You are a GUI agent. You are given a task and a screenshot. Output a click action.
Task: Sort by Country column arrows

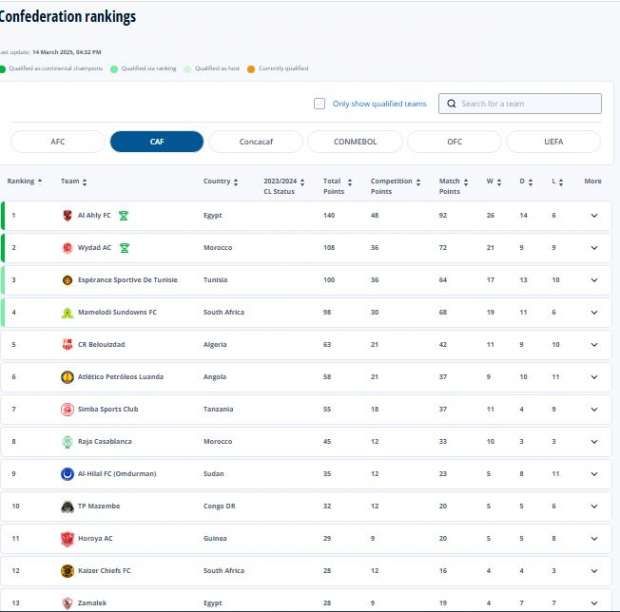point(236,182)
